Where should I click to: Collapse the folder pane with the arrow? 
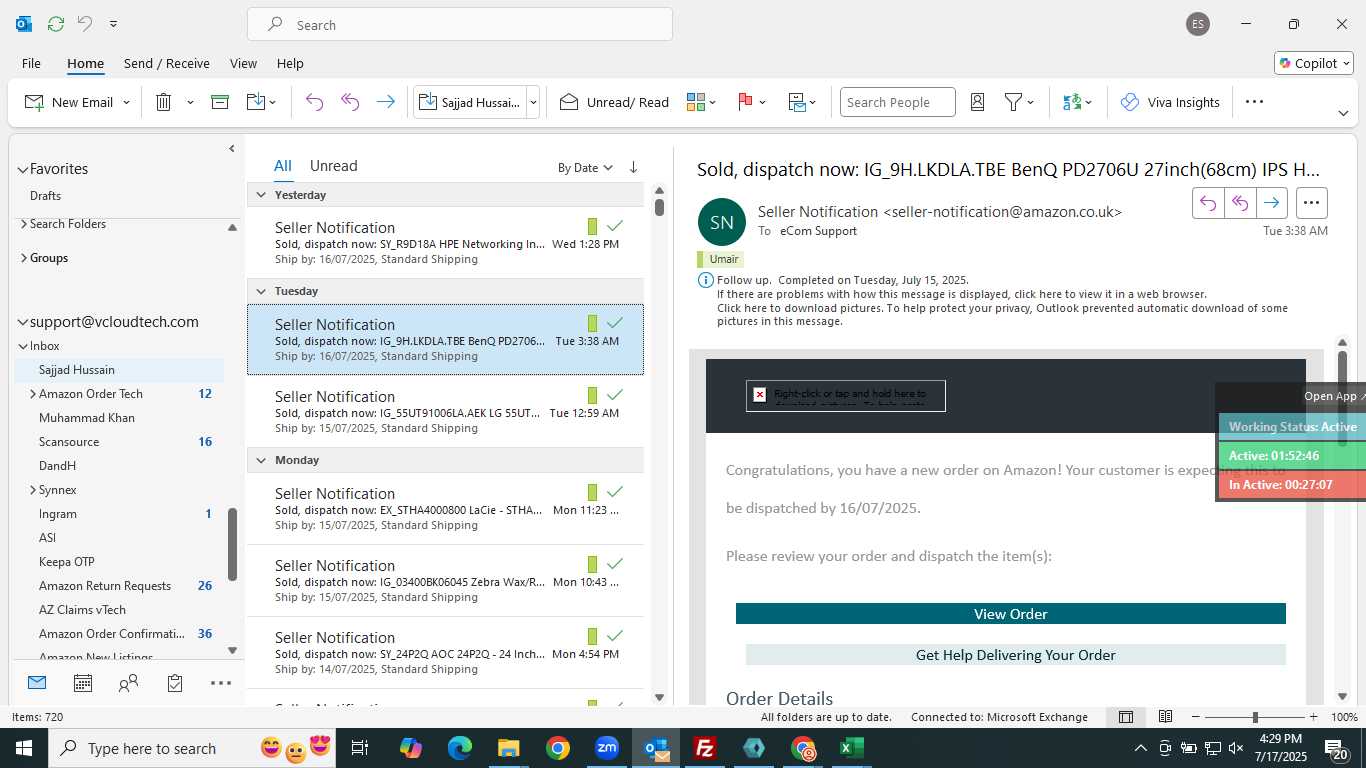(231, 149)
